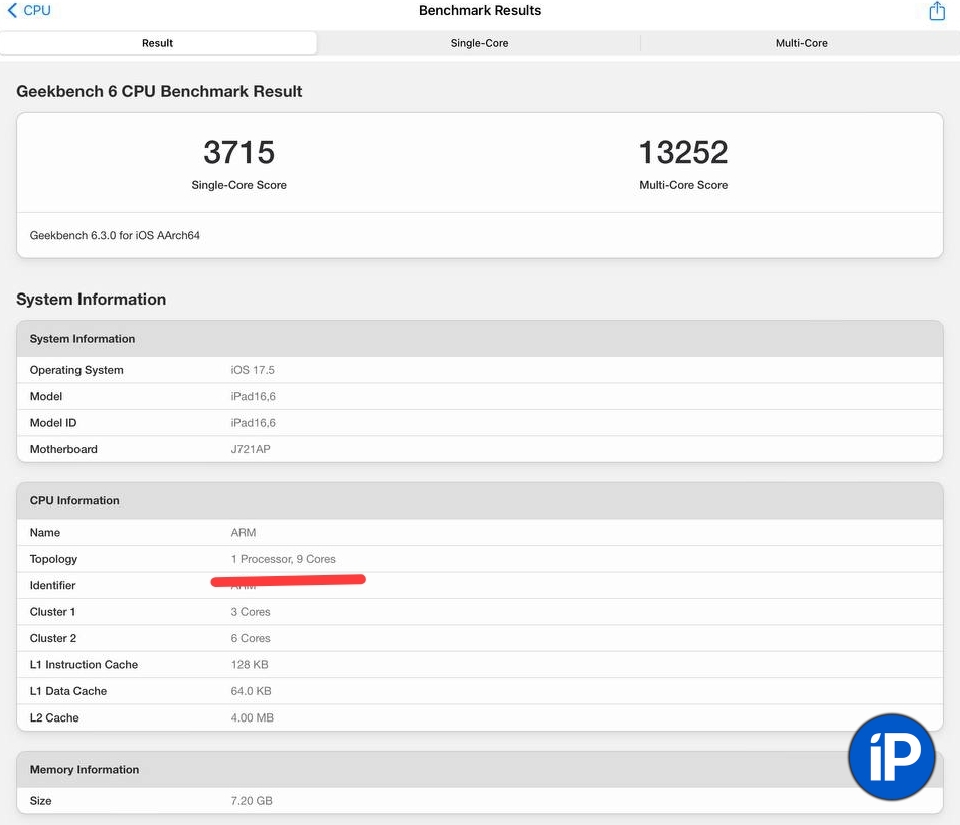This screenshot has width=960, height=825.
Task: Tap the Cluster 1 row with 3 Cores
Action: pos(479,612)
